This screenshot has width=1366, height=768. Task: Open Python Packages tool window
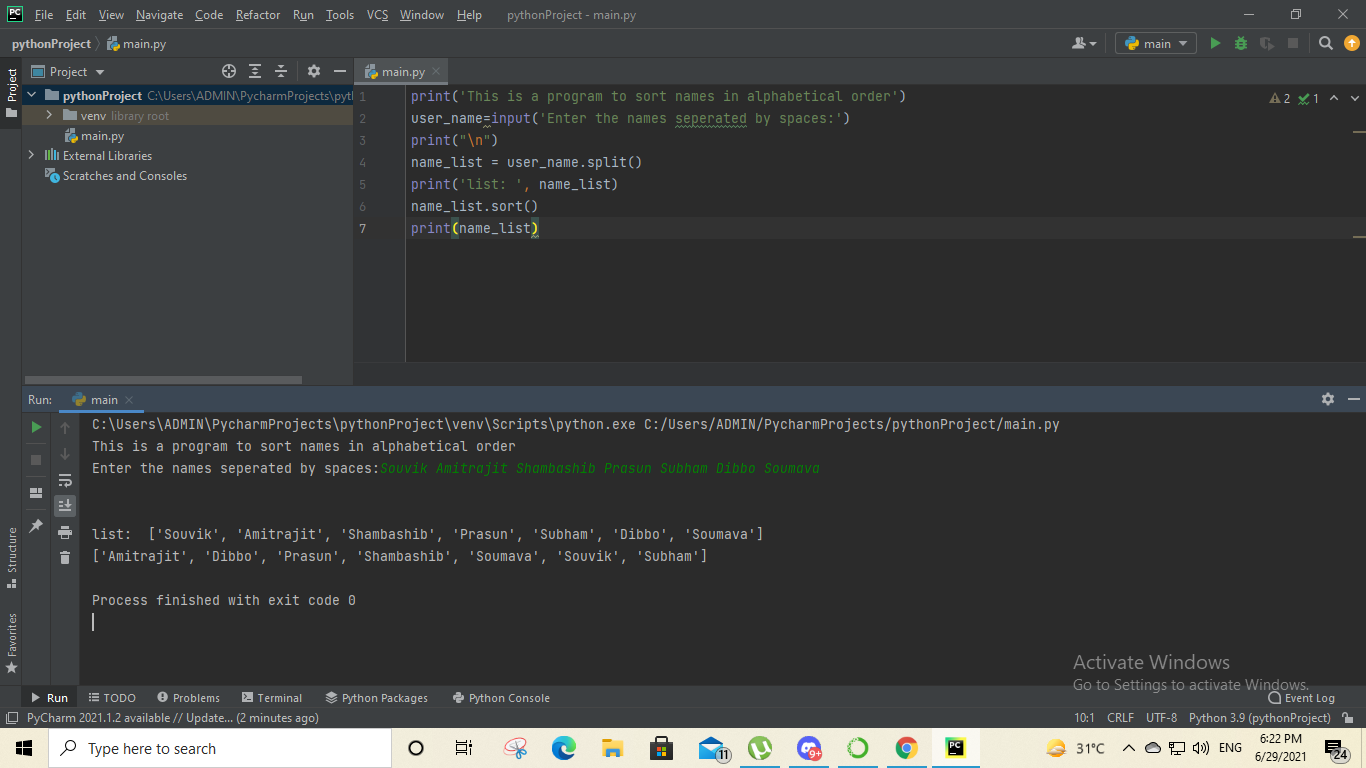[x=376, y=698]
